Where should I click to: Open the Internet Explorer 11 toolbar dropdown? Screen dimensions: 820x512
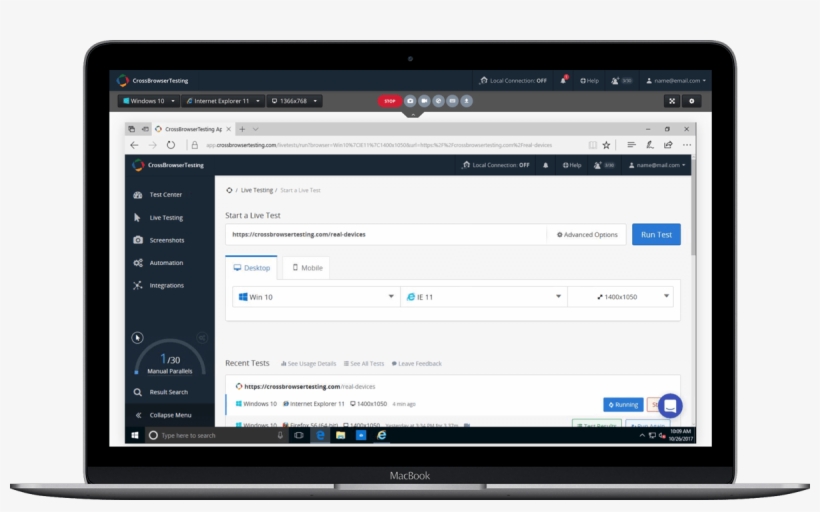(x=223, y=101)
